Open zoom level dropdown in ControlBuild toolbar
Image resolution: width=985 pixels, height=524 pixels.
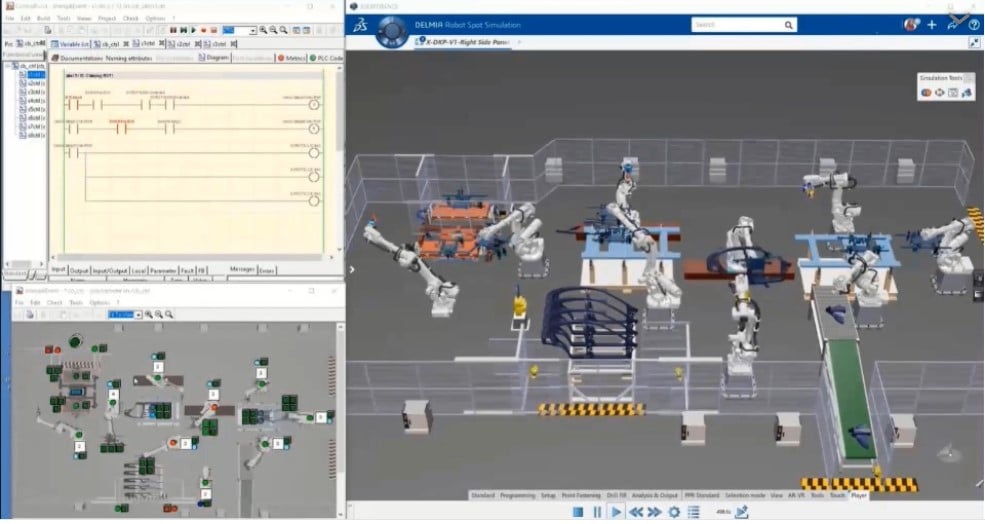(253, 30)
